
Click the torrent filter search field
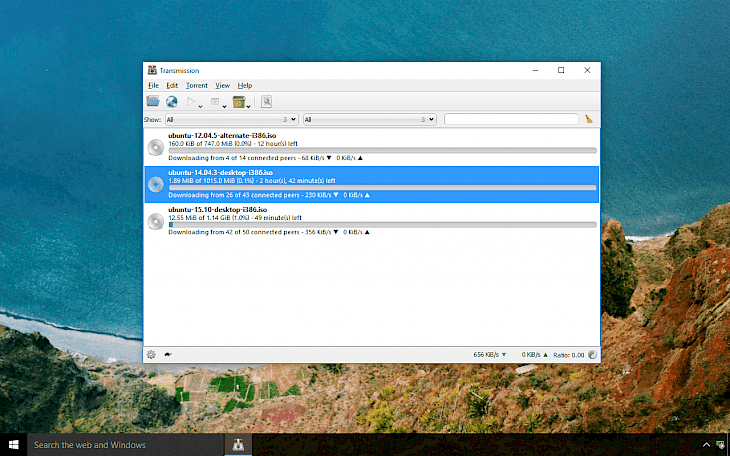coord(511,119)
